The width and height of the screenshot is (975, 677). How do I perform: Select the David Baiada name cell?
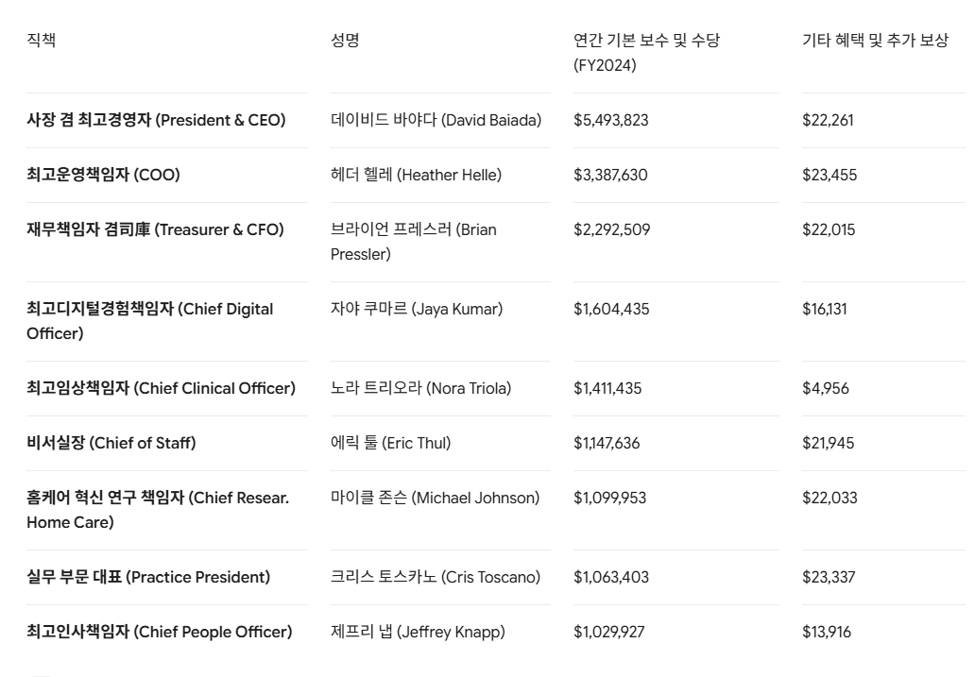pyautogui.click(x=436, y=120)
